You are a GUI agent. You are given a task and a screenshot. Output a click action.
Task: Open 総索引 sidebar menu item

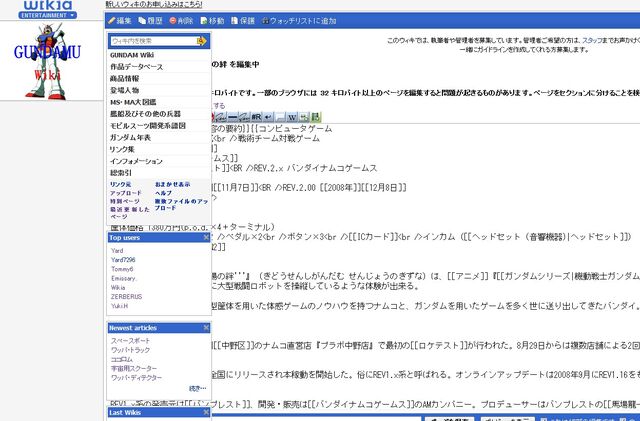pyautogui.click(x=121, y=173)
